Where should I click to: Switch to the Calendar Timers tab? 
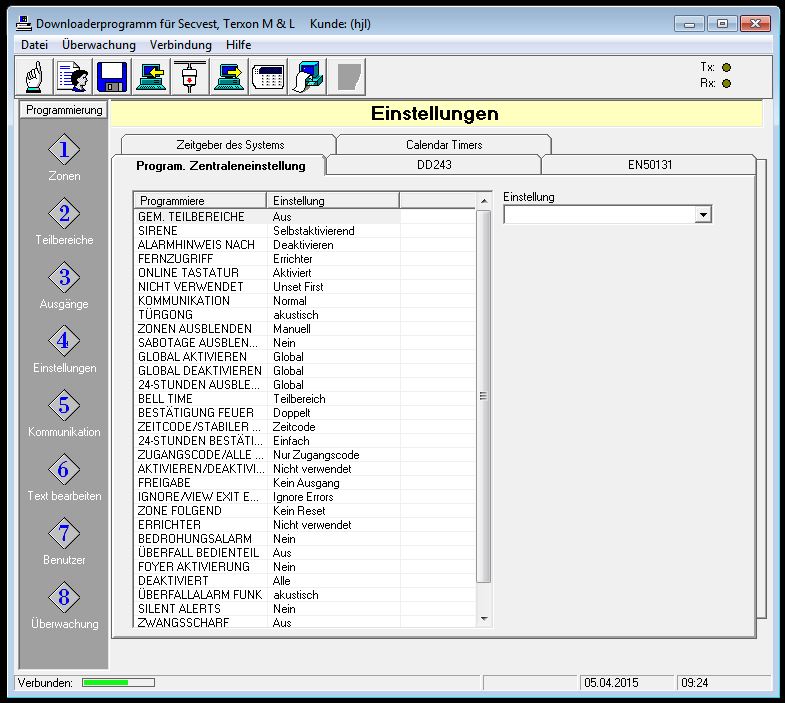tap(443, 145)
